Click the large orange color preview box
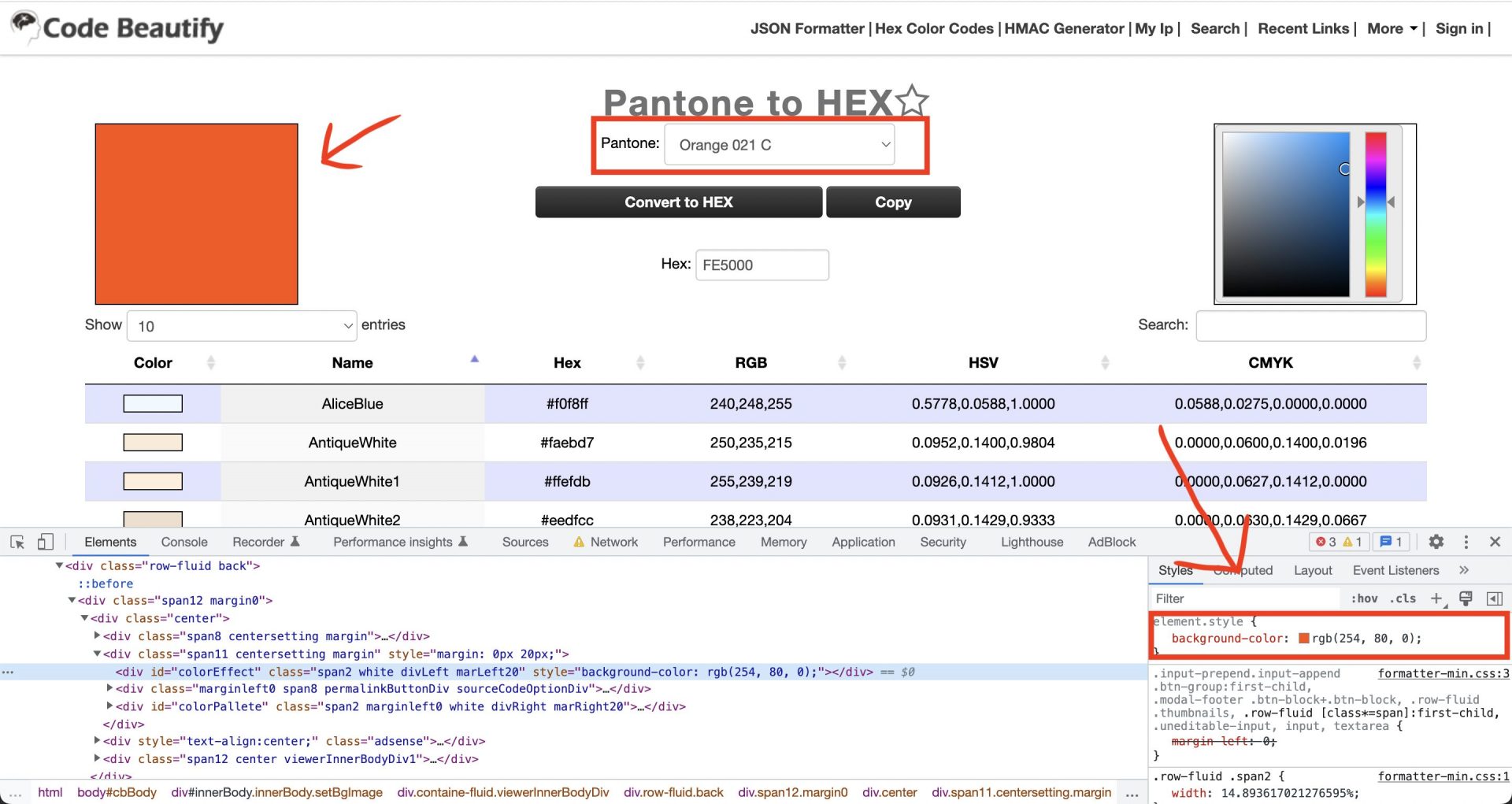The width and height of the screenshot is (1512, 804). point(197,214)
